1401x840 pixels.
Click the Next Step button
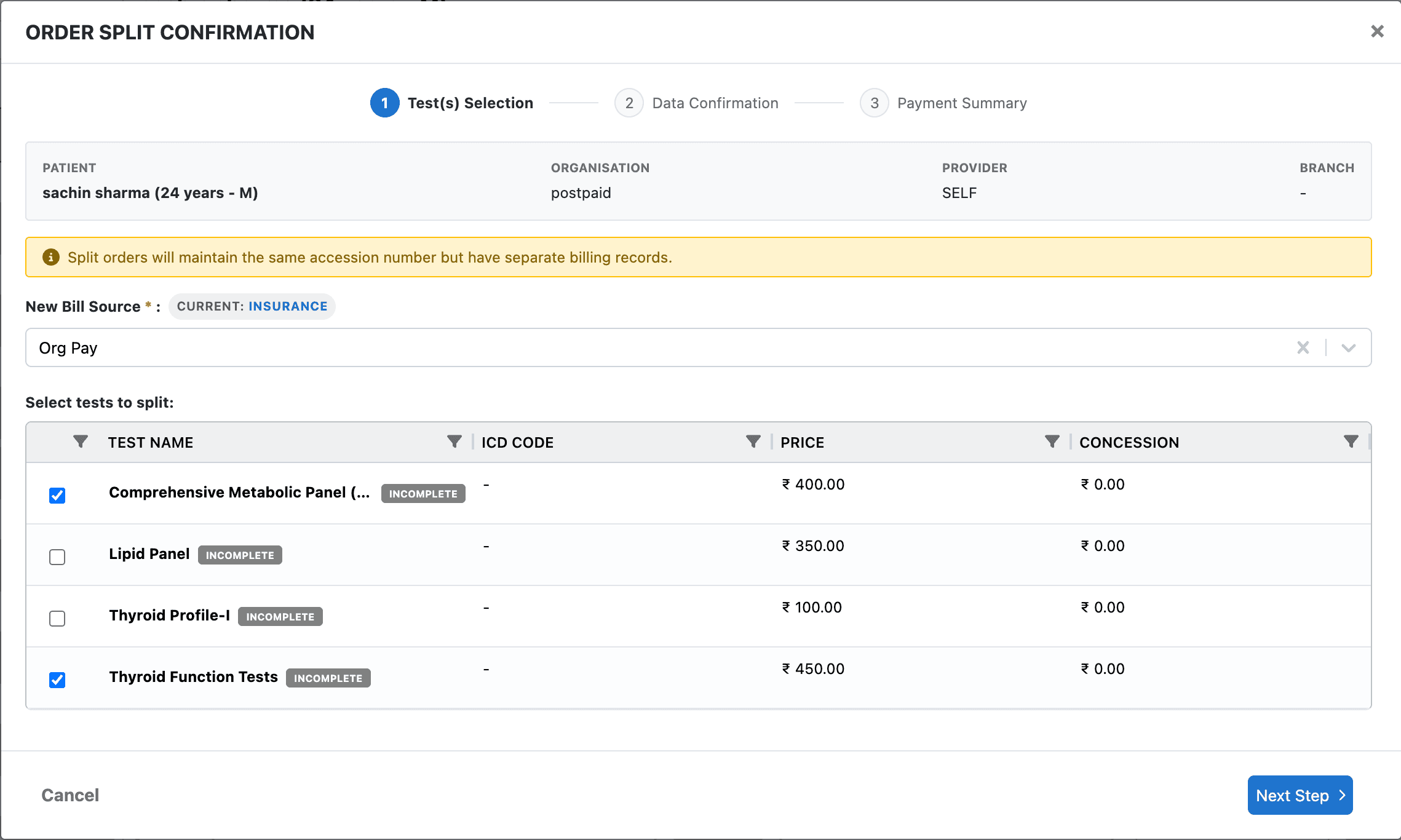coord(1300,795)
